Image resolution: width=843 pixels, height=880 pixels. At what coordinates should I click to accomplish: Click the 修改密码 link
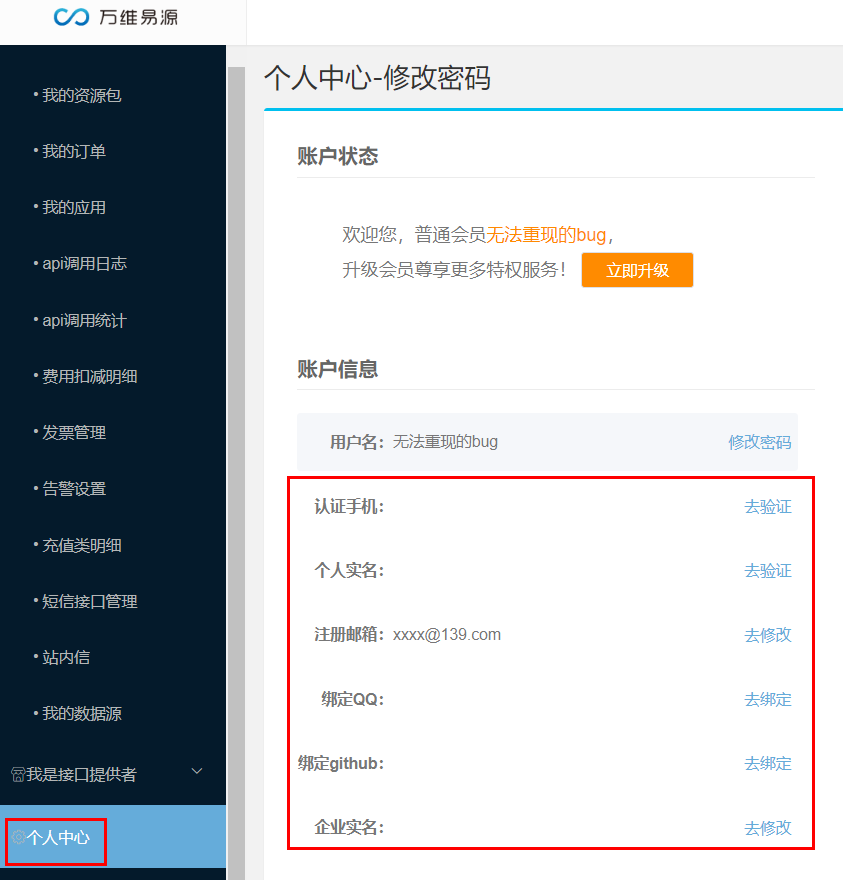click(760, 442)
